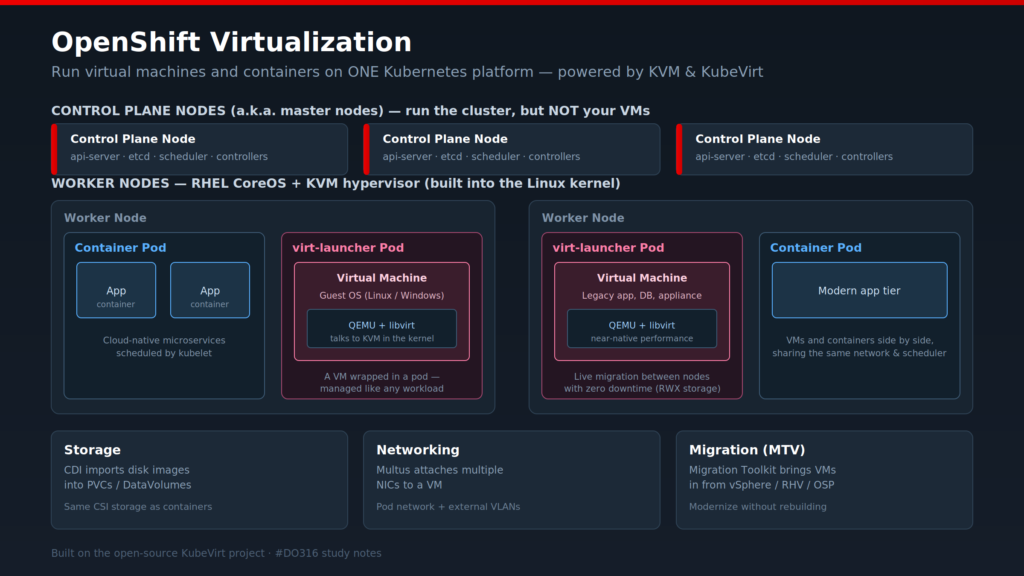The height and width of the screenshot is (576, 1024).
Task: Click the "Legacy app, DB, appliance" line
Action: coord(642,296)
